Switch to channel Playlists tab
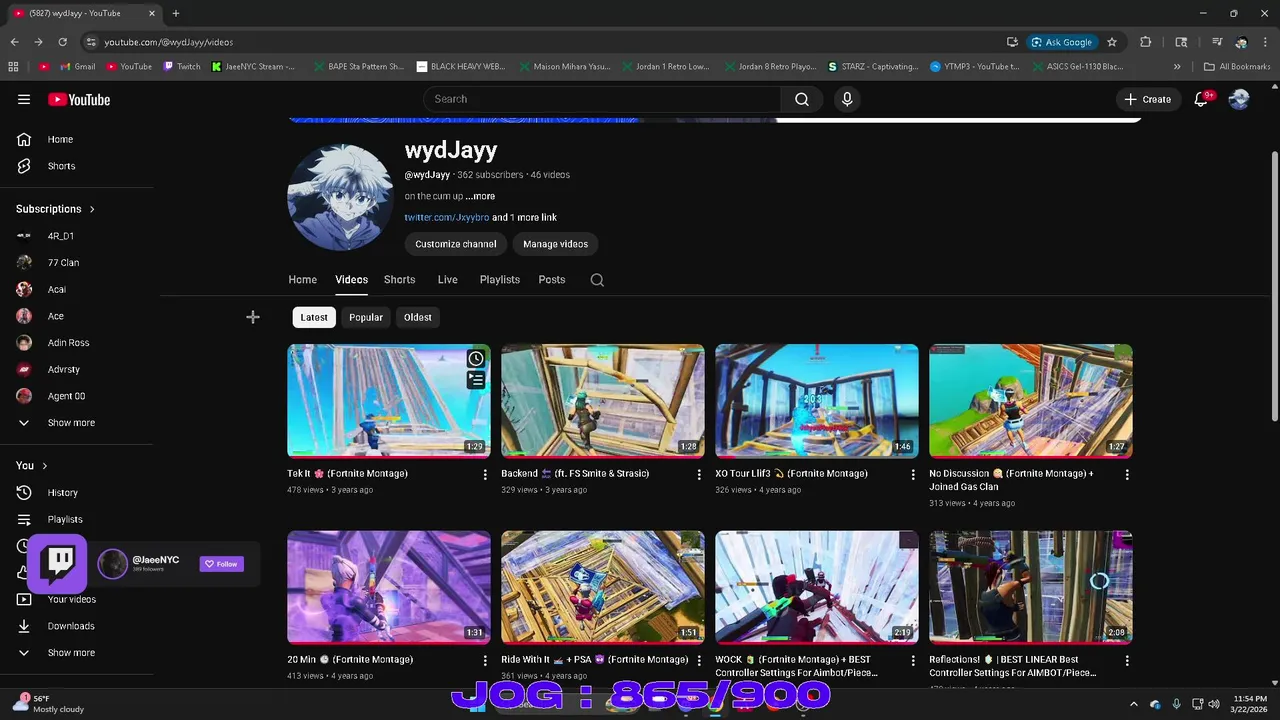 click(499, 280)
